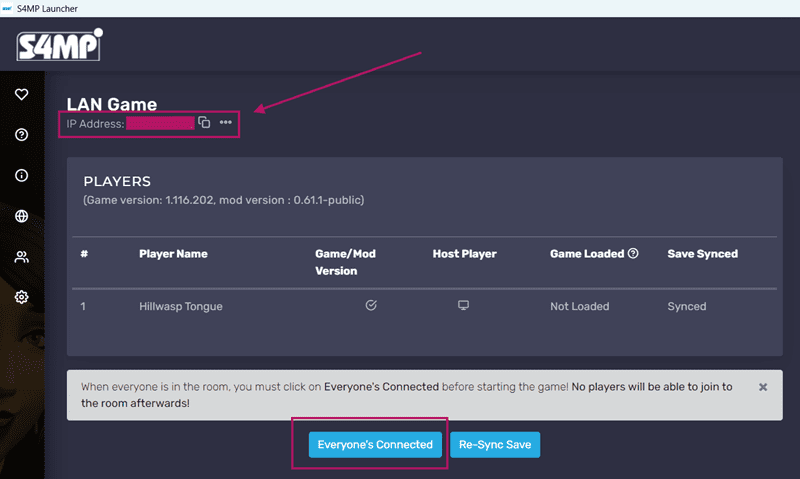The width and height of the screenshot is (800, 479).
Task: Select player name Hillwasp Tongue
Action: [x=181, y=307]
